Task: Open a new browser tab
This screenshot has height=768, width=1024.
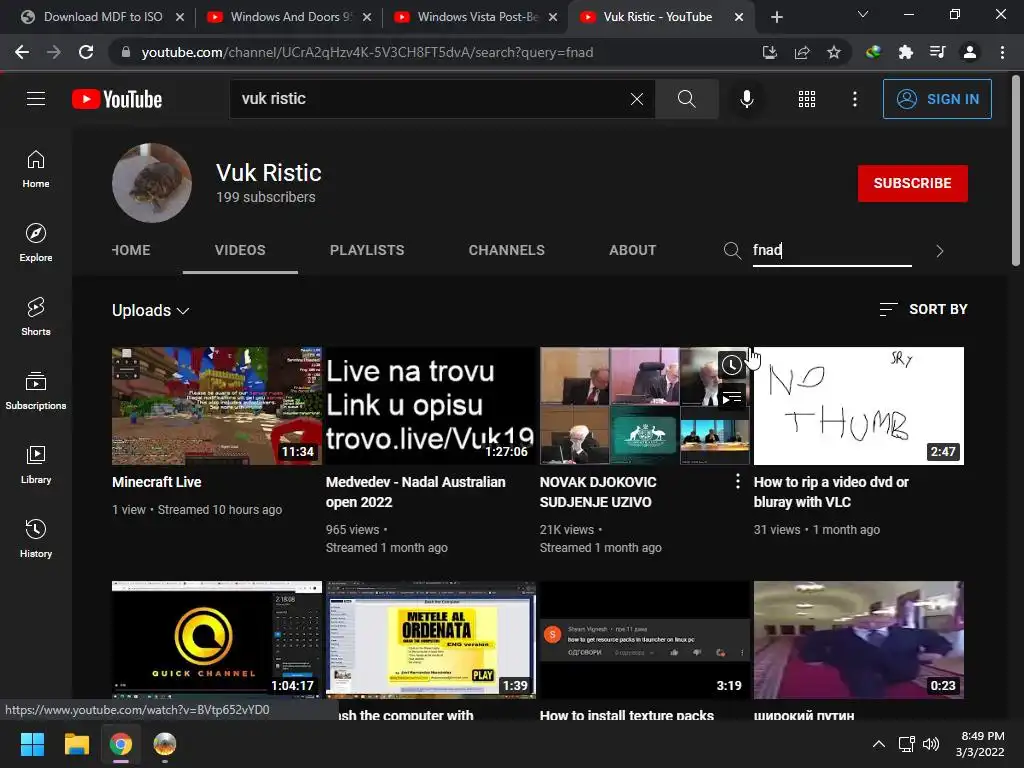Action: tap(776, 17)
